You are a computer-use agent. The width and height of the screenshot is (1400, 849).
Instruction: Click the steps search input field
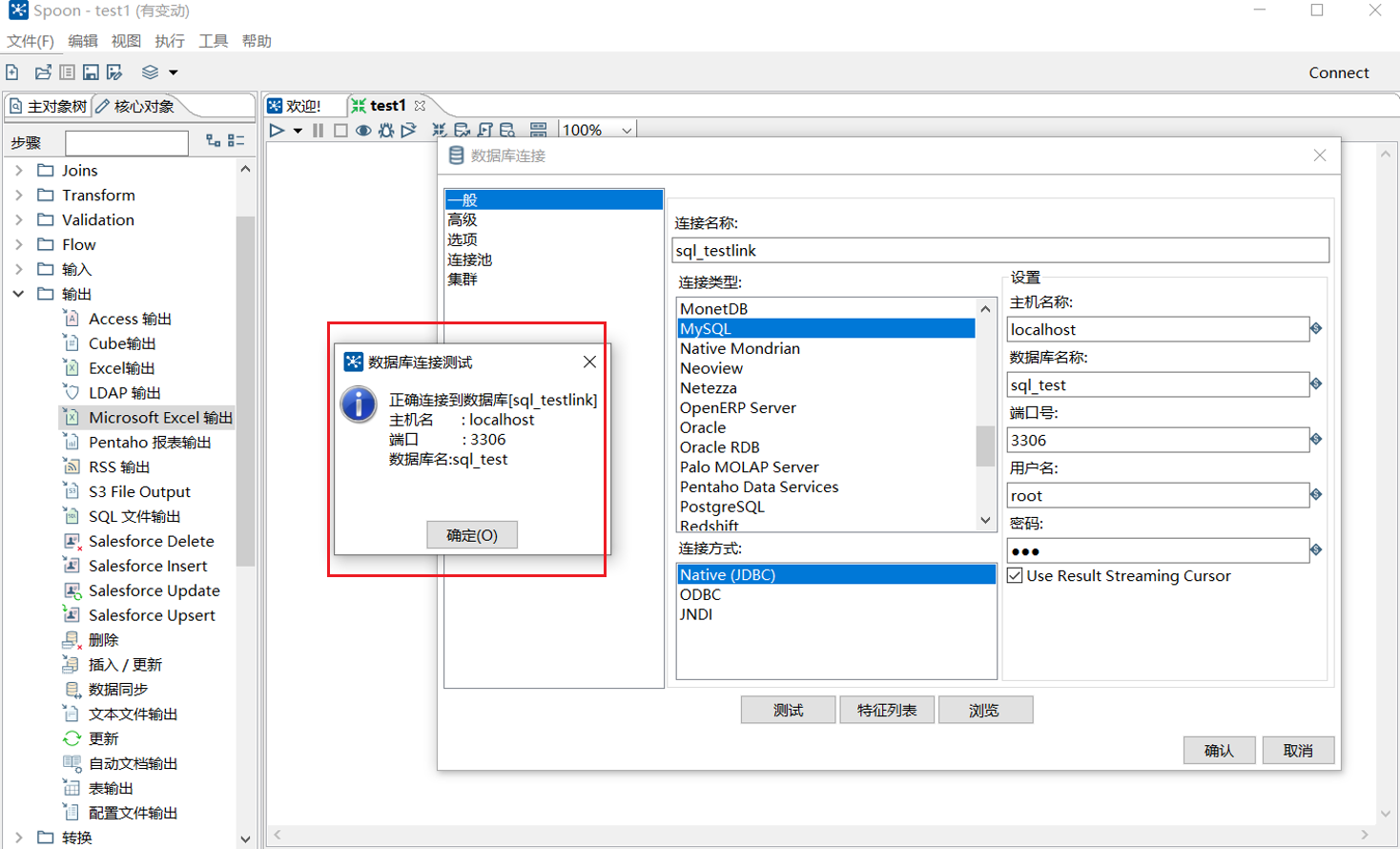[x=127, y=143]
